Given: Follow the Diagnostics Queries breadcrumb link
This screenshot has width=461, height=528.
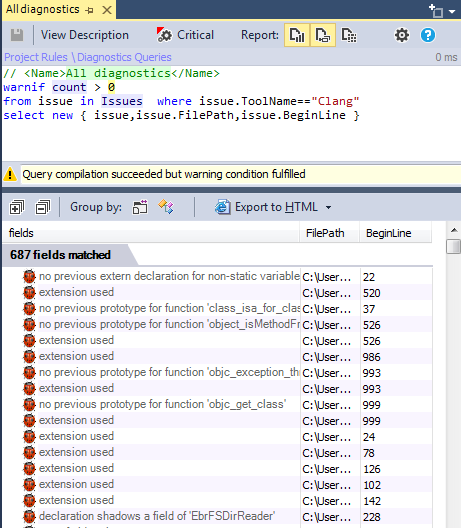Looking at the screenshot, I should pyautogui.click(x=124, y=57).
